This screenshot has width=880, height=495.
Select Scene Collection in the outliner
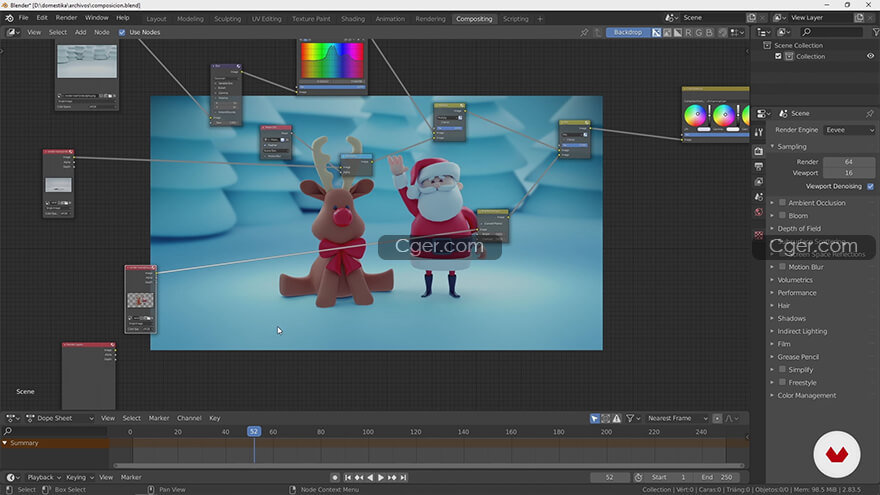coord(798,45)
